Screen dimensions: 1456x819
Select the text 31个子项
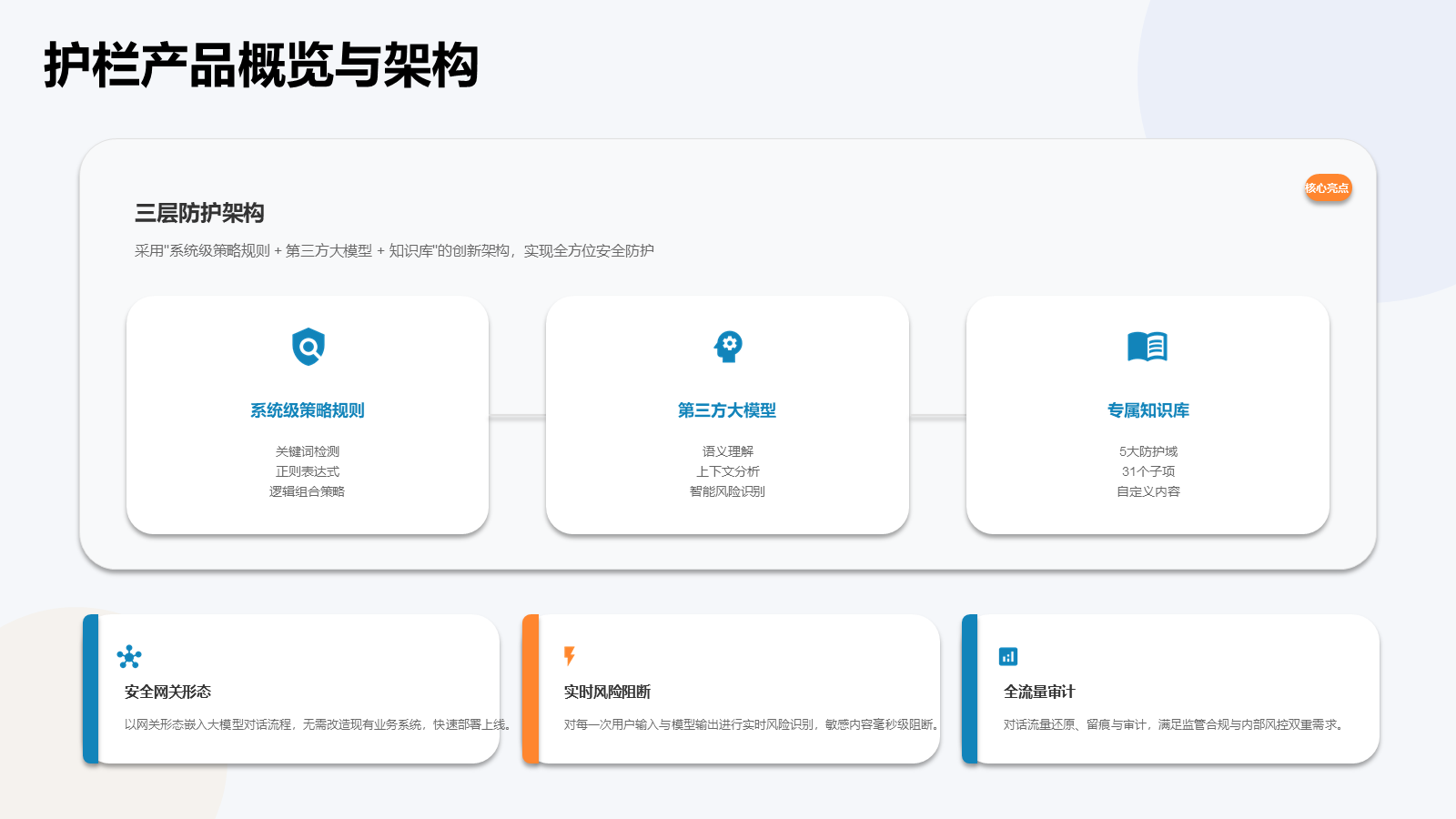1148,471
